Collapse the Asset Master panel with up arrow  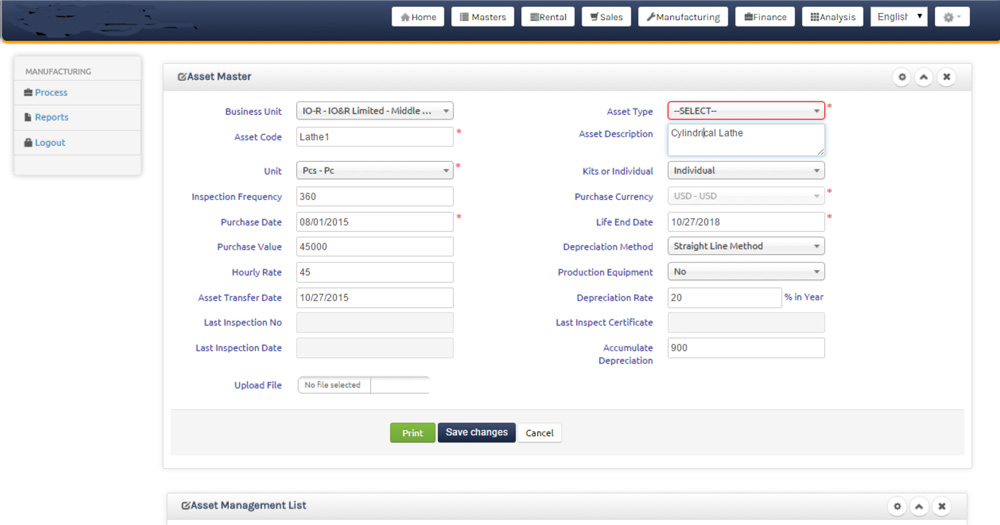924,77
